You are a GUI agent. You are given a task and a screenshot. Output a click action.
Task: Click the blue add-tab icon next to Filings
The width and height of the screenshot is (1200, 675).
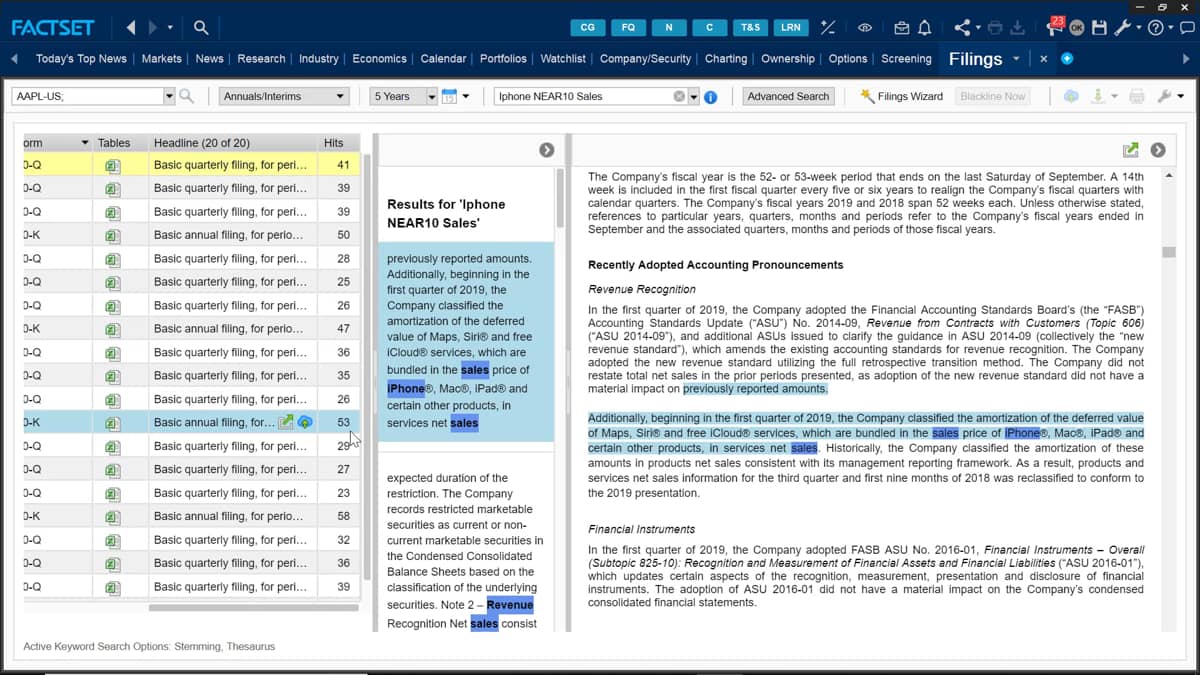point(1067,59)
